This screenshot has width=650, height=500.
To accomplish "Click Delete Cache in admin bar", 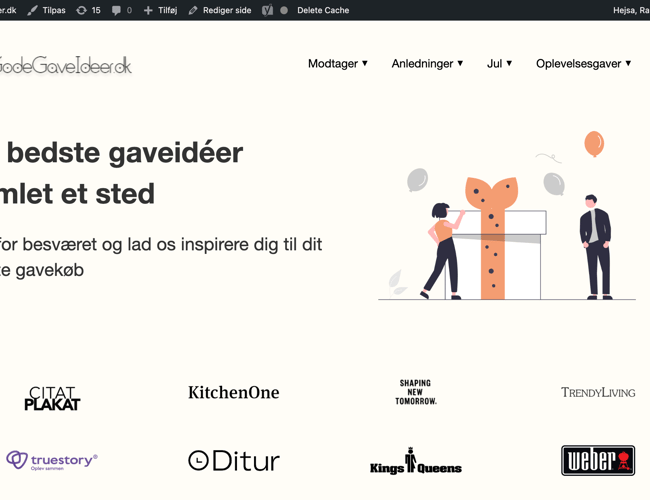I will tap(323, 10).
